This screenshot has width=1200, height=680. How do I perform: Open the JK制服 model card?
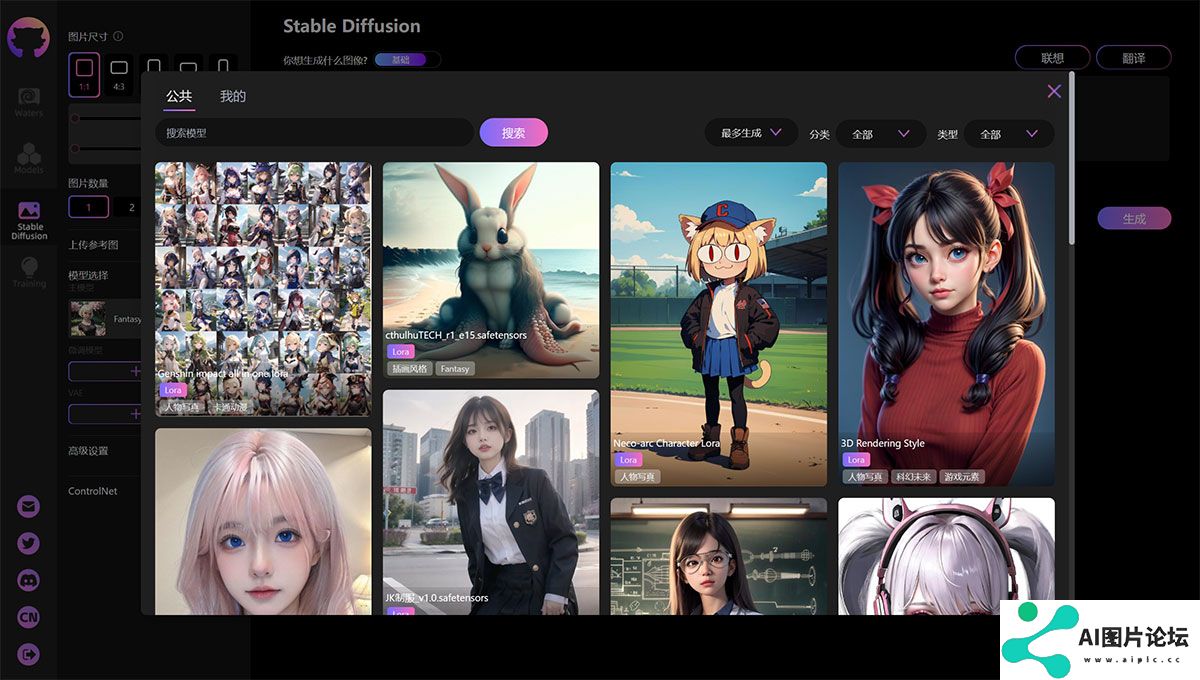491,502
